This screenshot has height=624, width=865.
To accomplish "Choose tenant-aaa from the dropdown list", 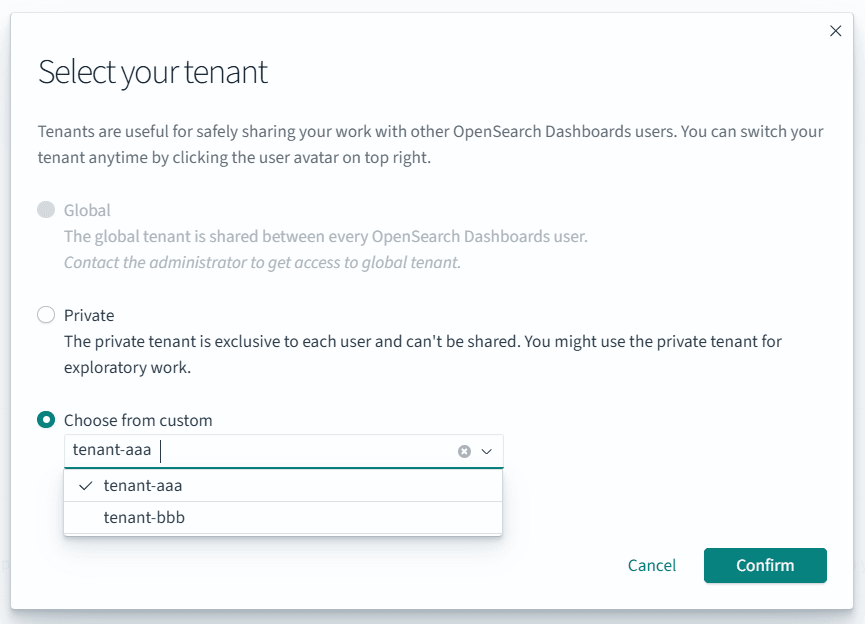I will pos(283,486).
